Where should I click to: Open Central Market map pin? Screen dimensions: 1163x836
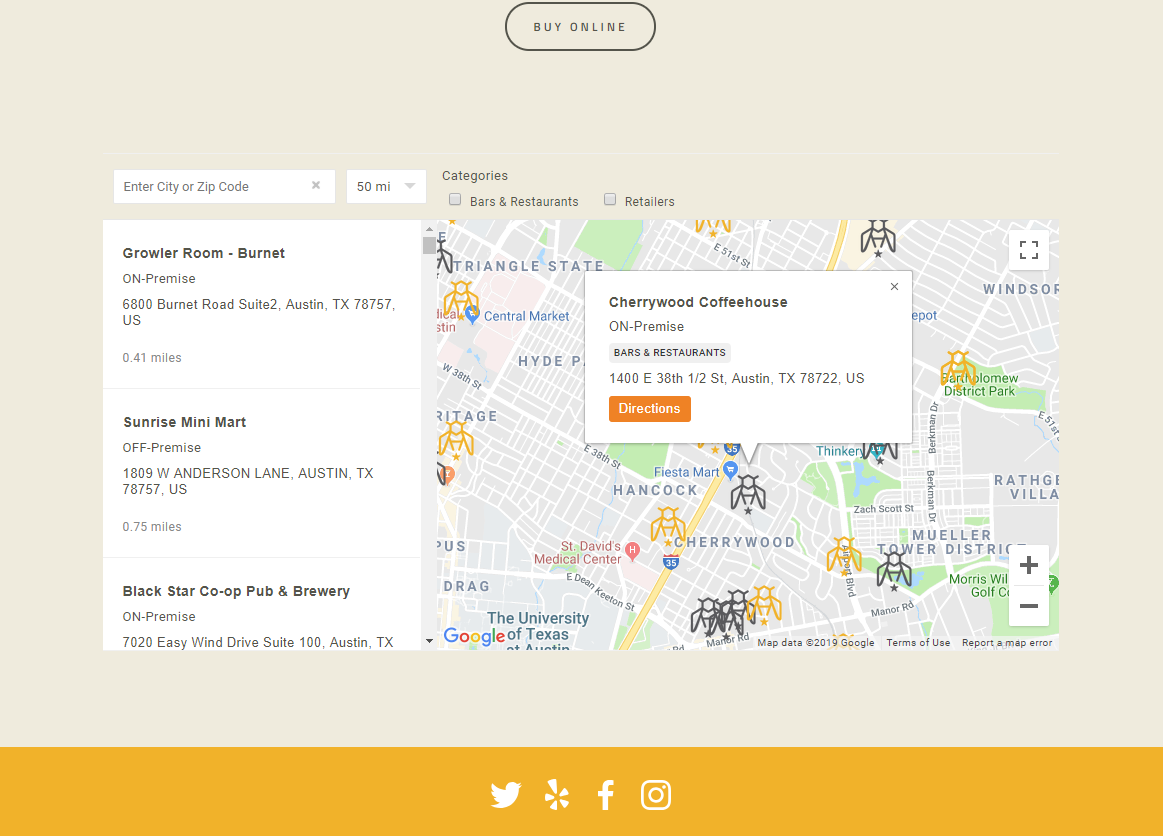(472, 315)
